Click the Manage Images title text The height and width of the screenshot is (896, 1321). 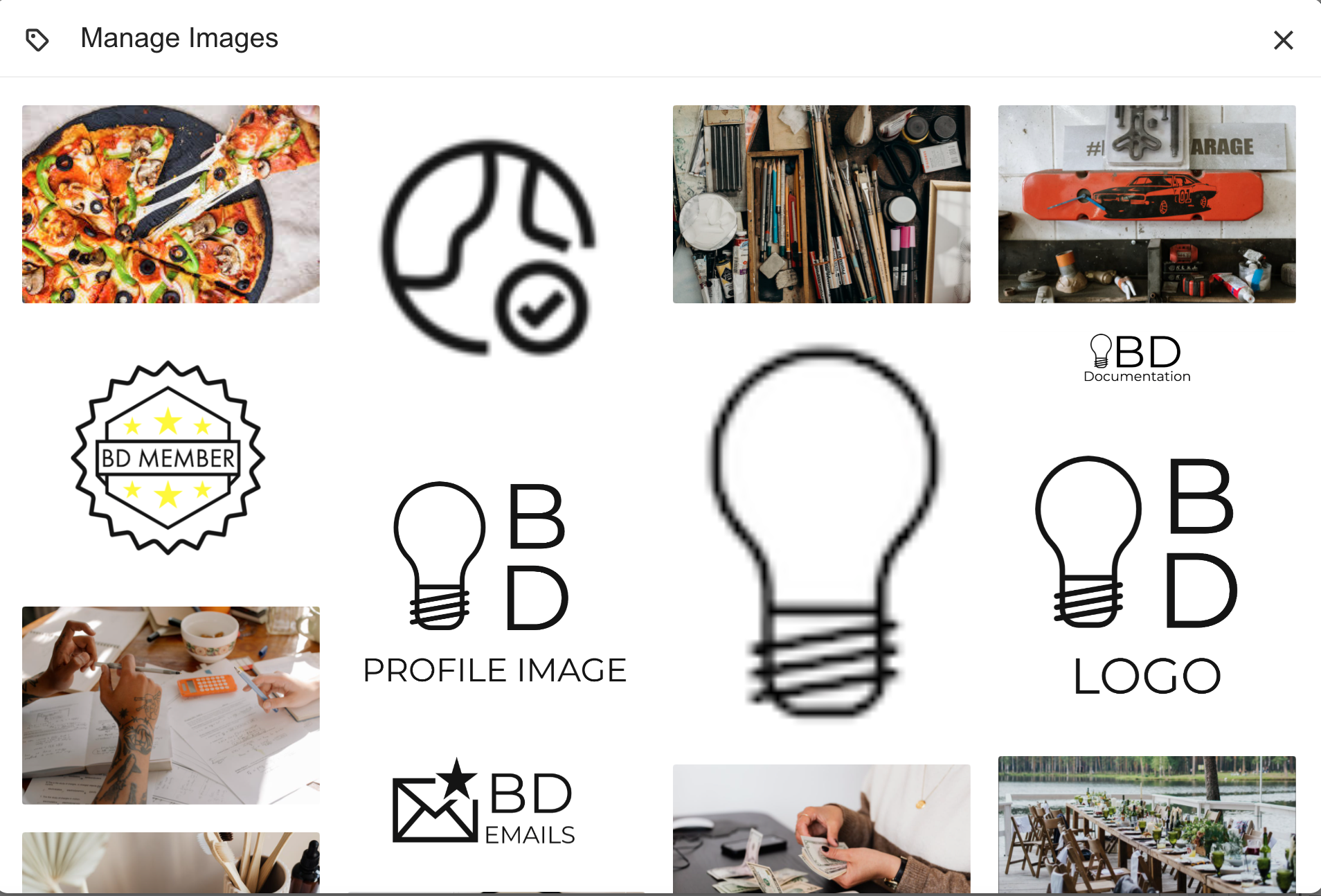[179, 38]
